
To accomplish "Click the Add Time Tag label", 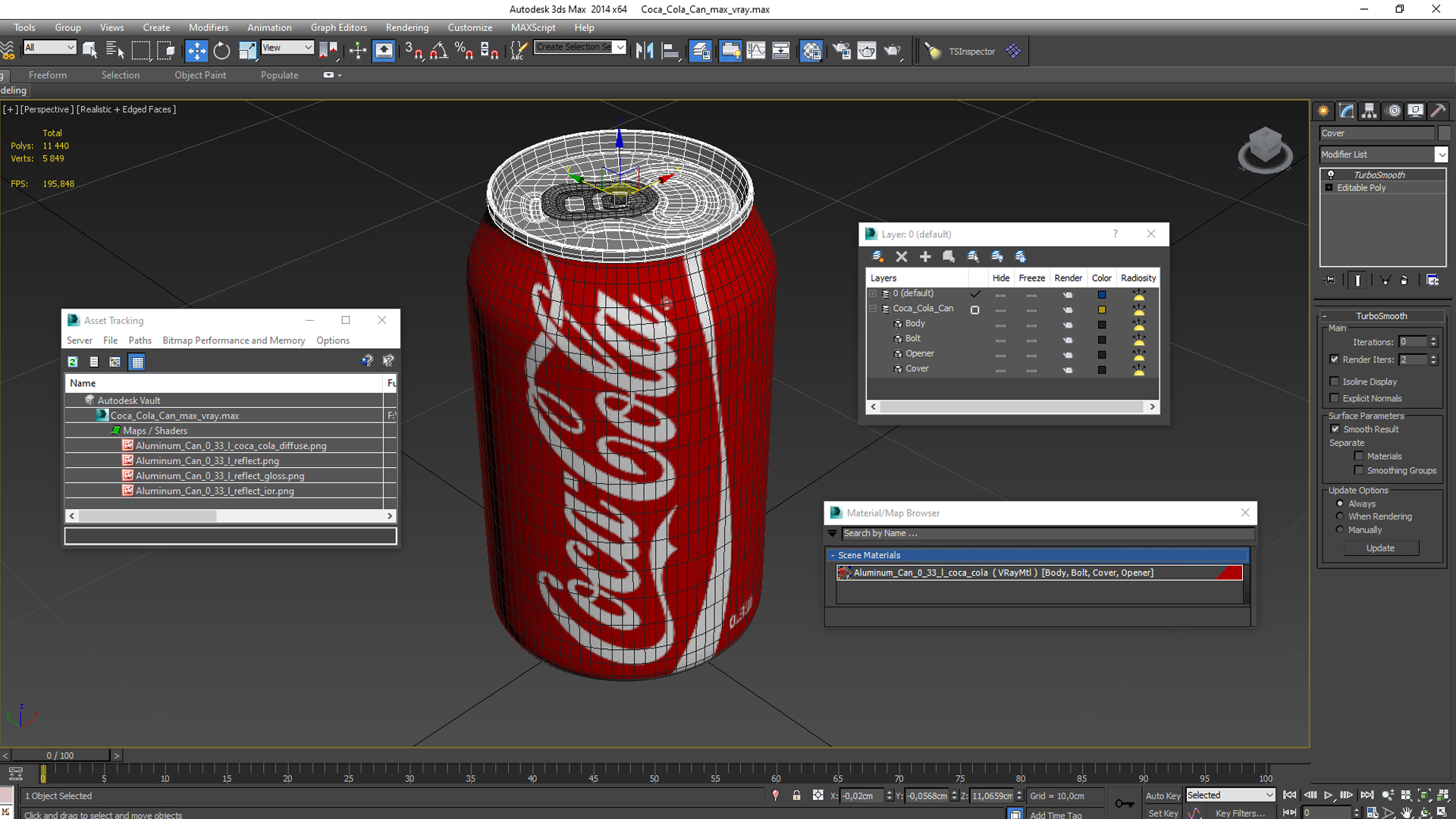I will click(x=1056, y=814).
